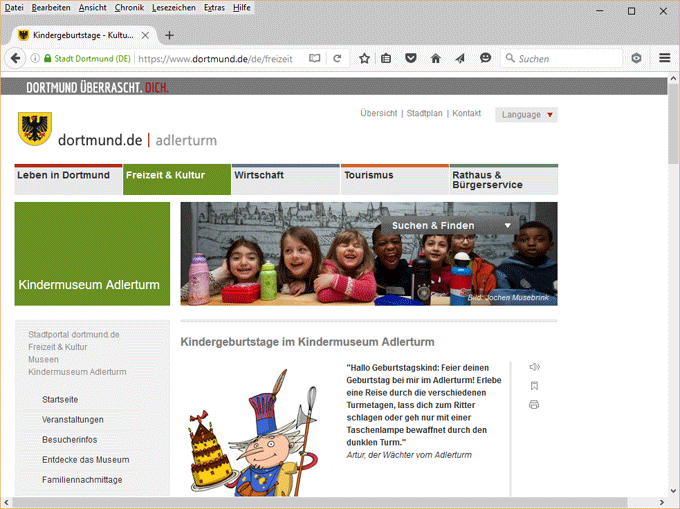Bookmark this page with the star icon
This screenshot has width=680, height=509.
364,58
